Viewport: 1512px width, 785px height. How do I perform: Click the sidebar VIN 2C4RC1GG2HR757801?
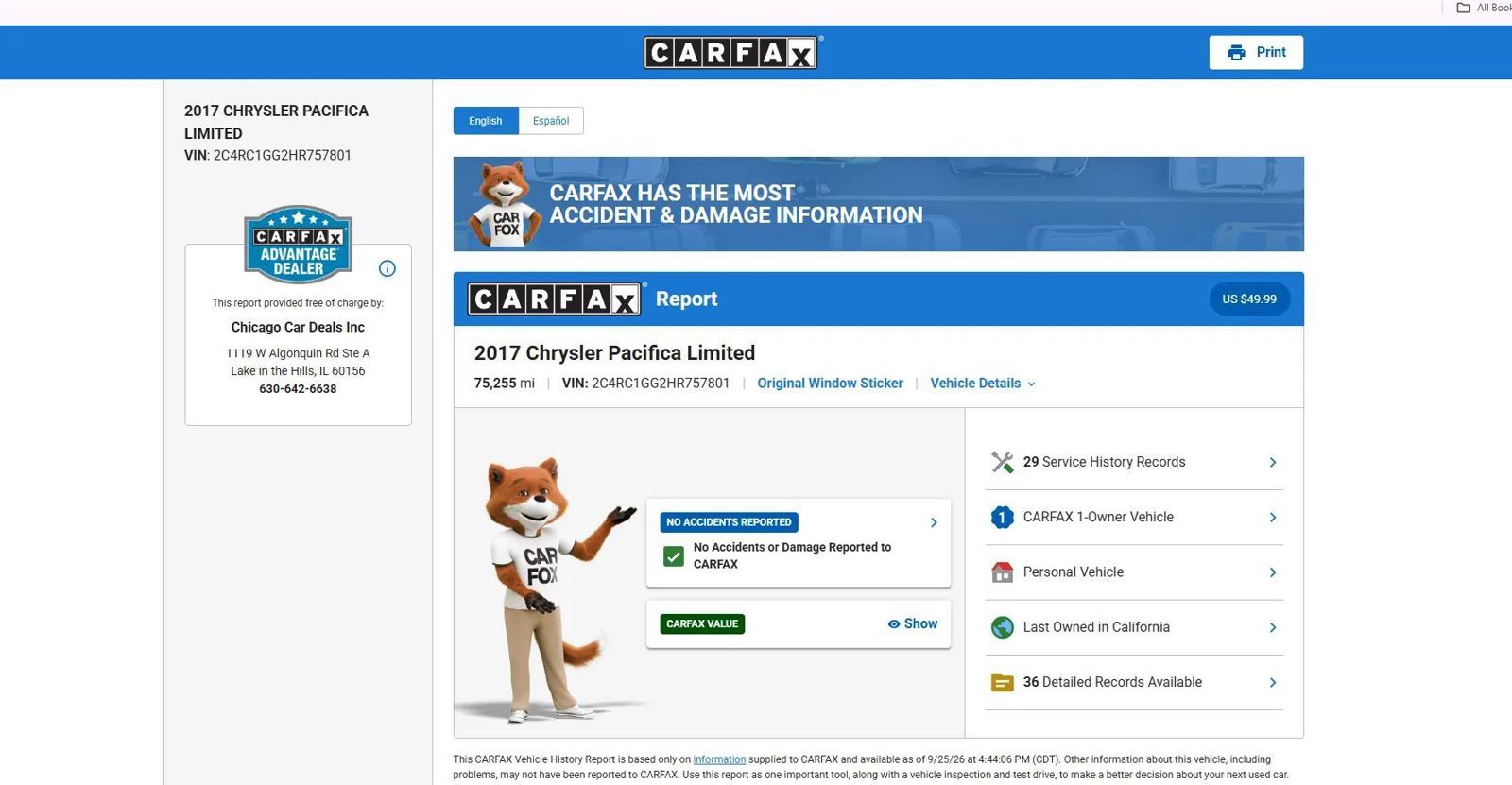(282, 156)
